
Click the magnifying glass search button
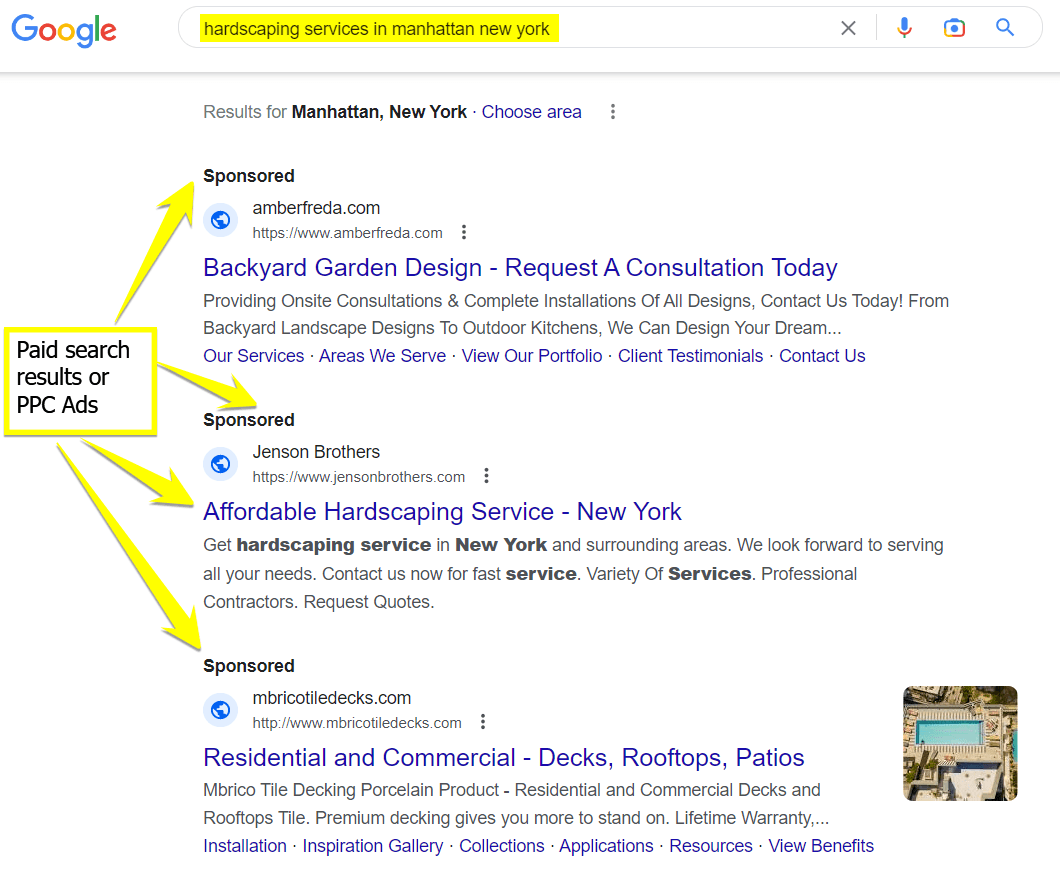coord(1005,28)
